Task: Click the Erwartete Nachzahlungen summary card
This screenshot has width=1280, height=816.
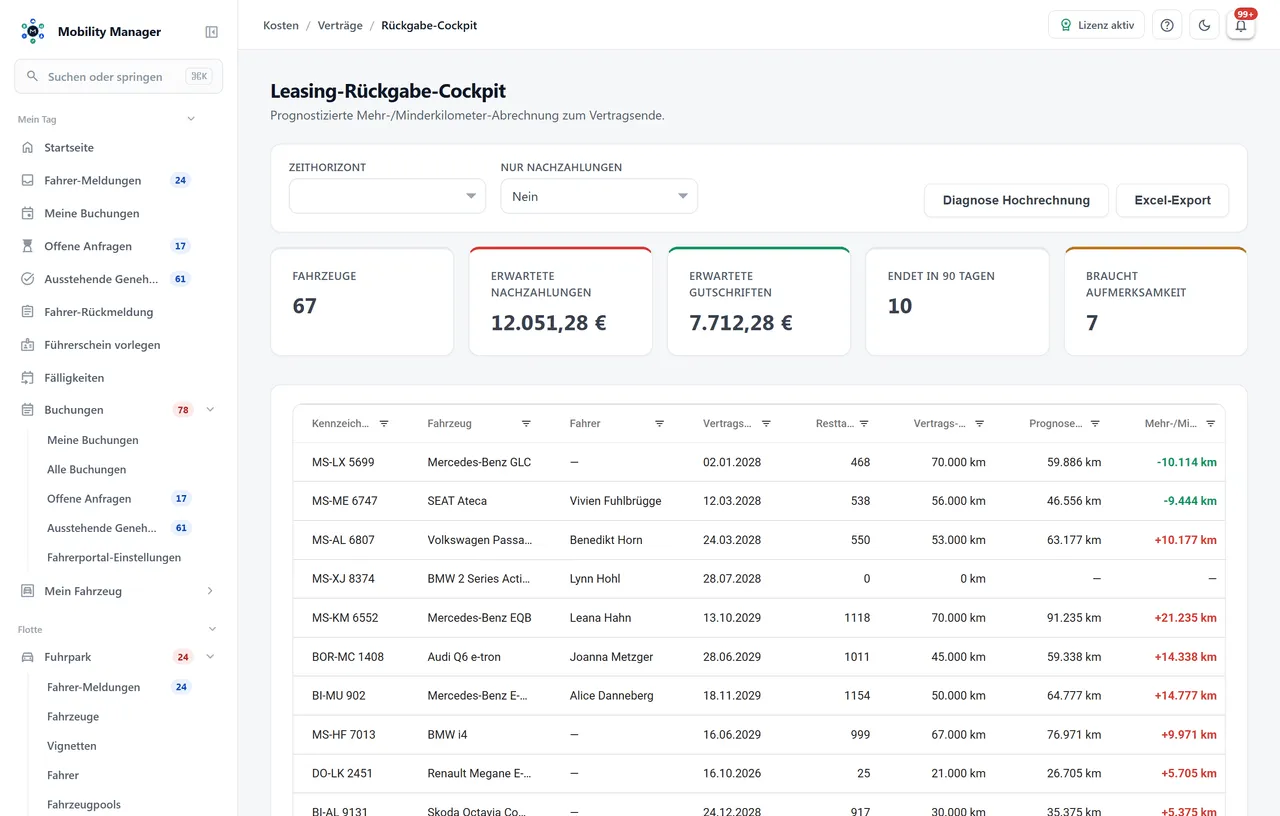Action: click(560, 301)
